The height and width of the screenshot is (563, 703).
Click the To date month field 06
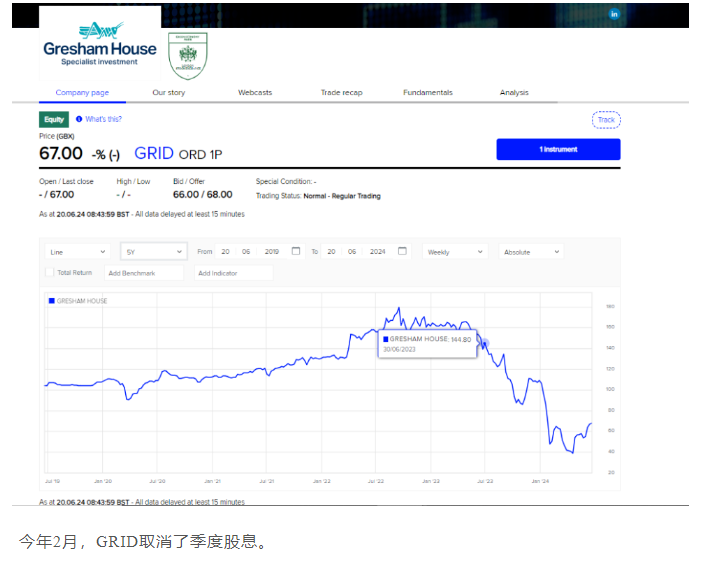click(x=352, y=251)
